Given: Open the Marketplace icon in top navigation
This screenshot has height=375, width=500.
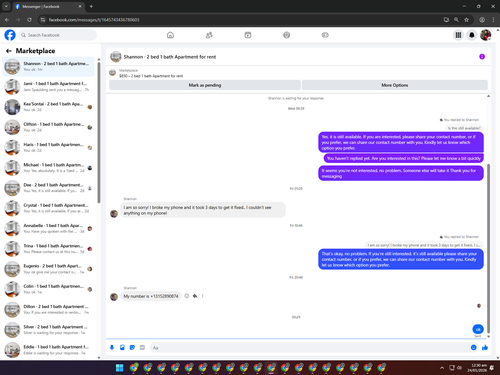Looking at the screenshot, I should coord(286,35).
